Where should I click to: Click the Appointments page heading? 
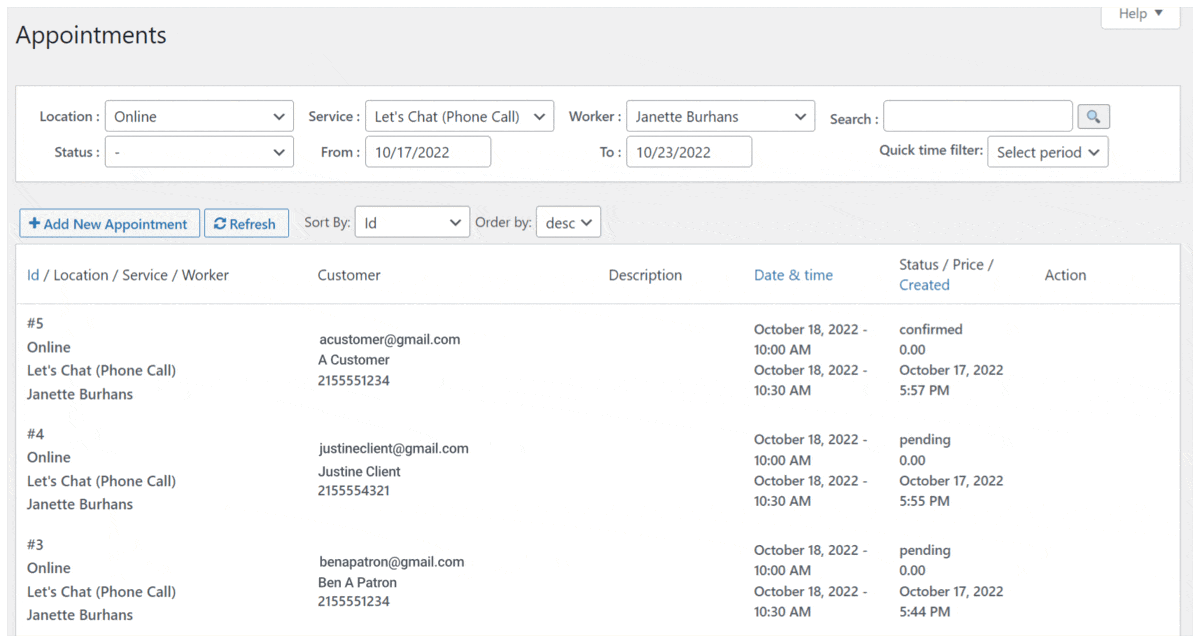click(x=91, y=35)
